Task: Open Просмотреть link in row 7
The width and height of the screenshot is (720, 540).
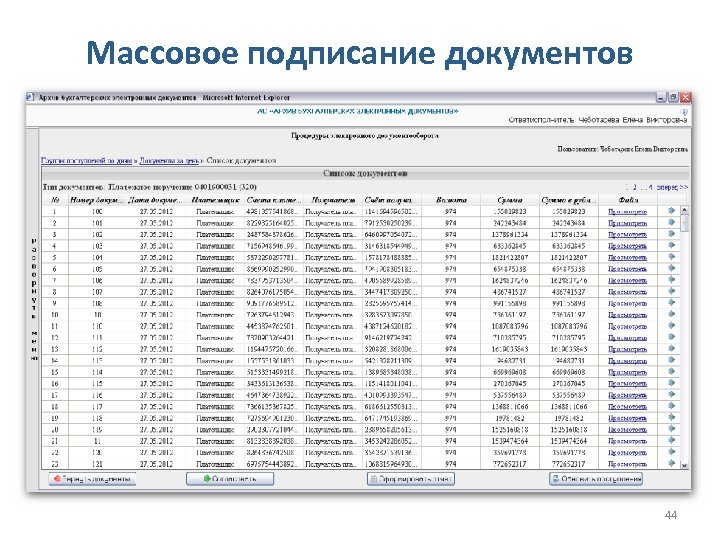Action: 627,281
